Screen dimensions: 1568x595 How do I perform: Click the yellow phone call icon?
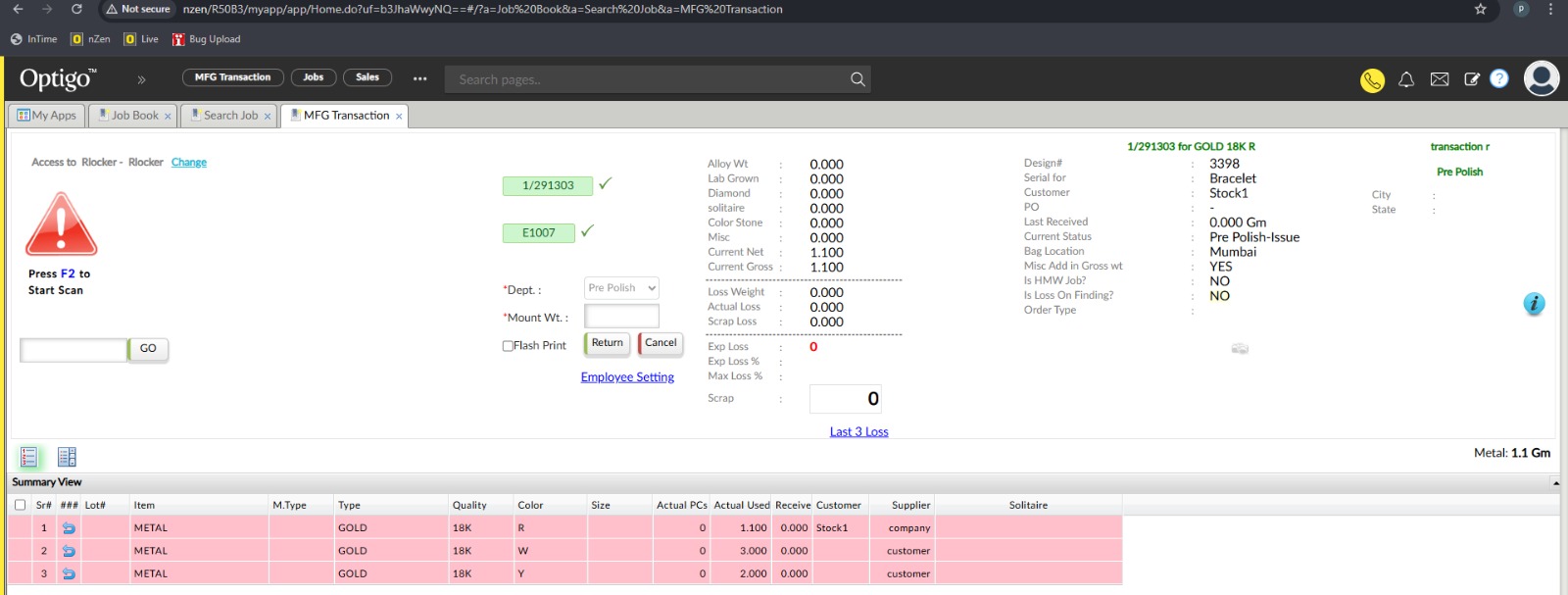[x=1372, y=80]
